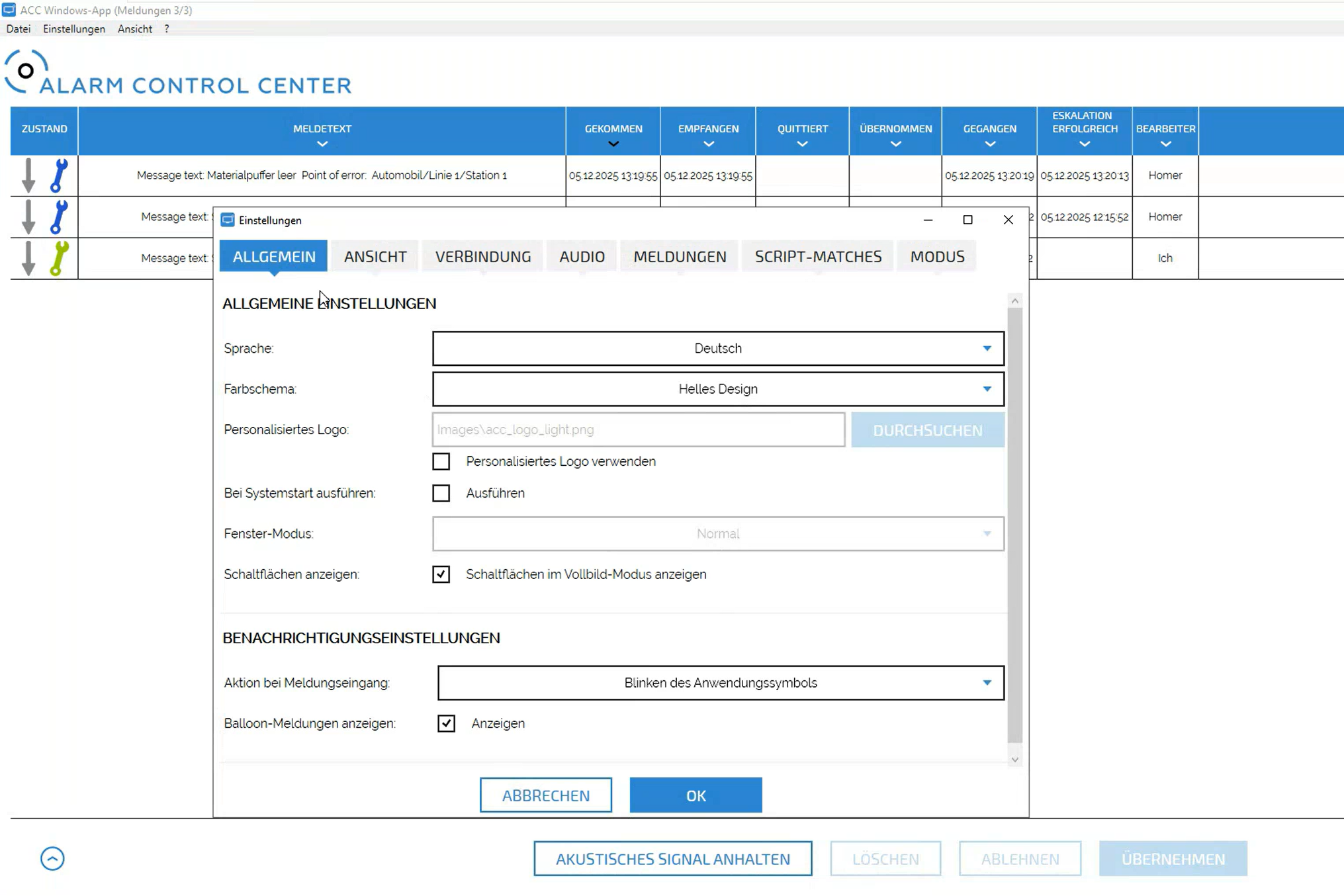Click the sort chevron under Gekommen column
This screenshot has width=1344, height=896.
point(613,144)
